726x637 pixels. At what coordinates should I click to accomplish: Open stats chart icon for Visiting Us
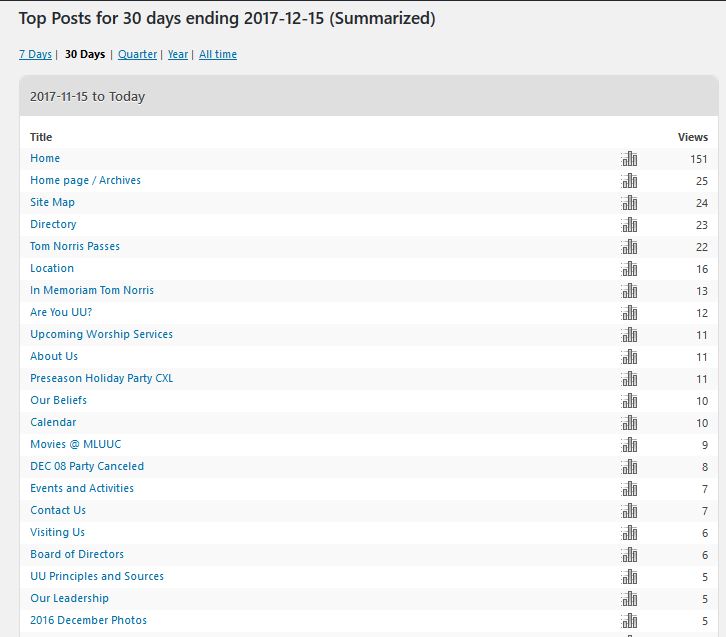coord(629,532)
